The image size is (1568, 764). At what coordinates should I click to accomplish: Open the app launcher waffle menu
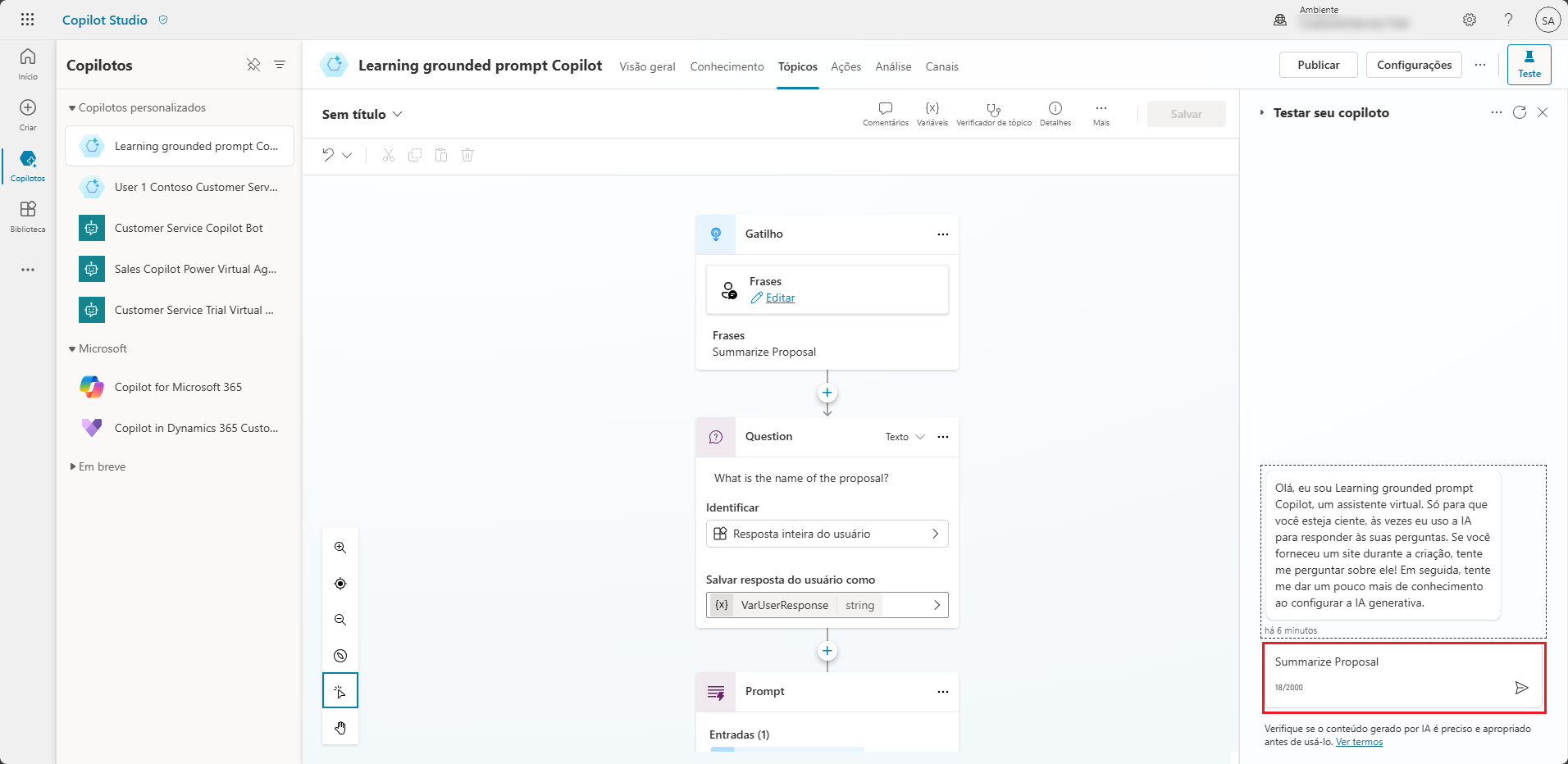tap(27, 20)
